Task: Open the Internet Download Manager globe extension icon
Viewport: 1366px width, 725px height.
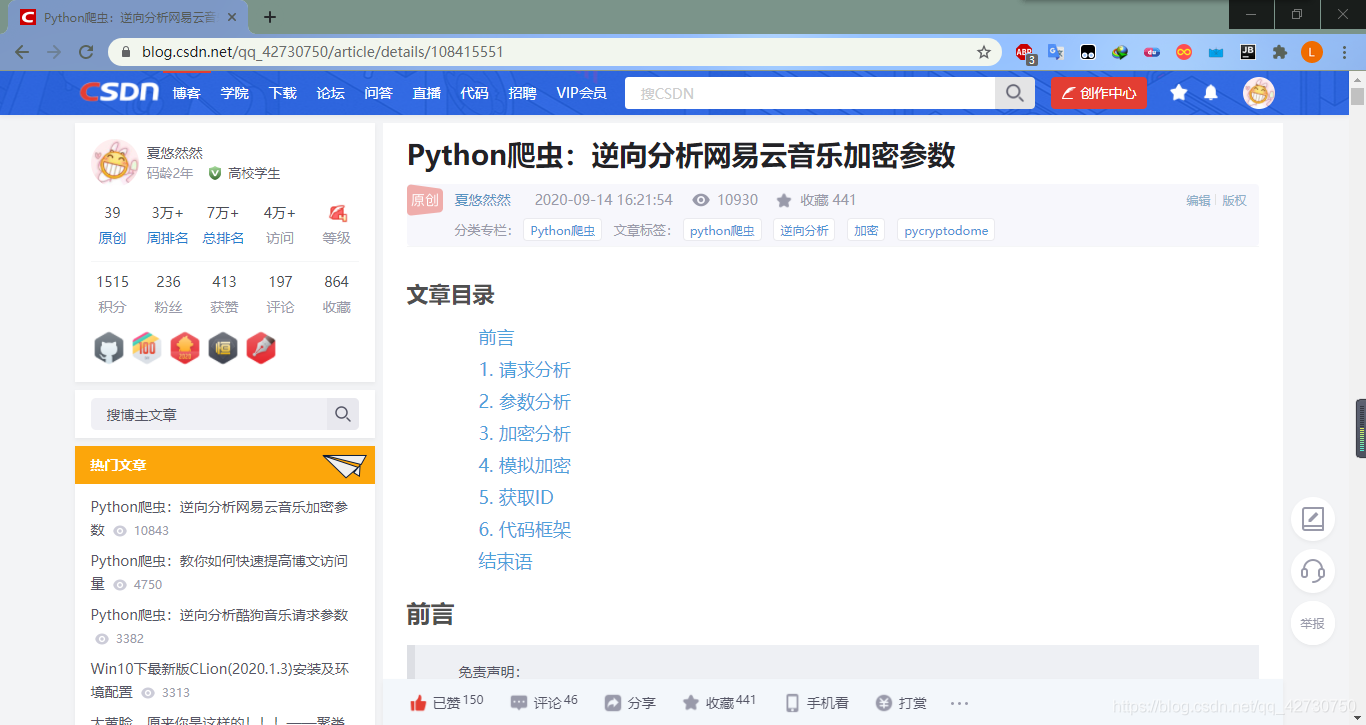Action: pyautogui.click(x=1120, y=52)
